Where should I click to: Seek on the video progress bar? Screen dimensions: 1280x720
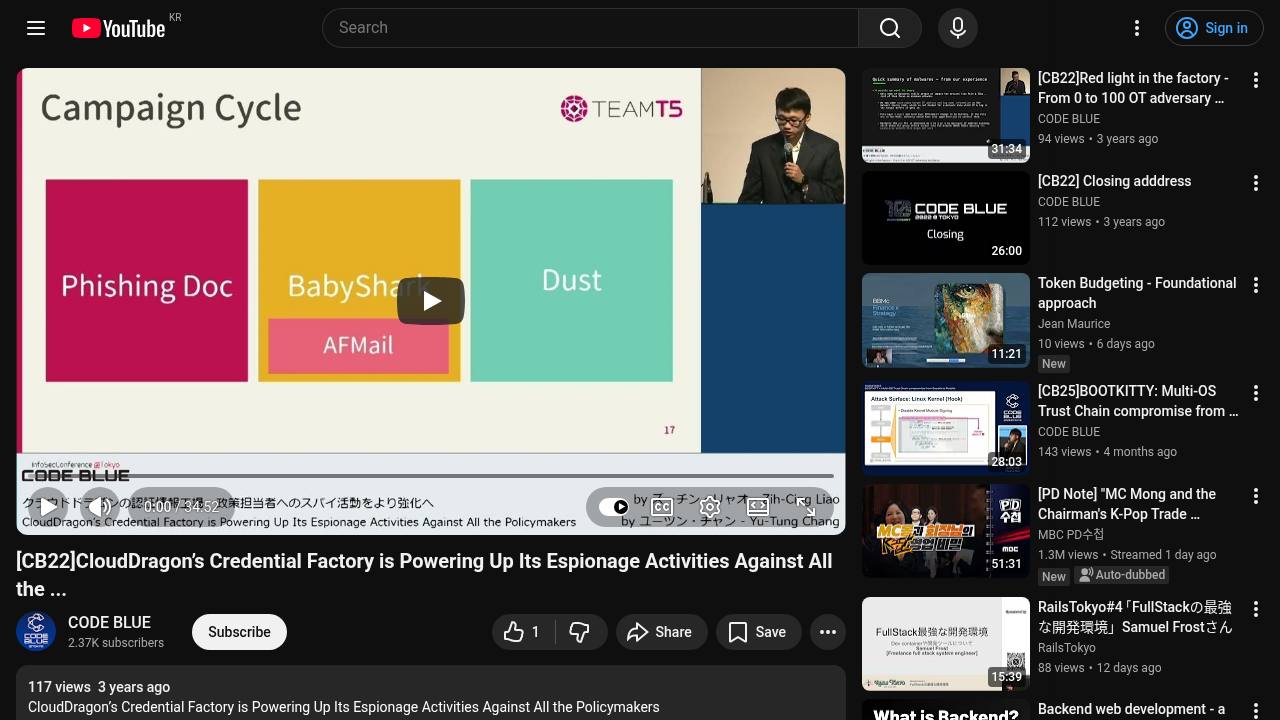tap(431, 476)
